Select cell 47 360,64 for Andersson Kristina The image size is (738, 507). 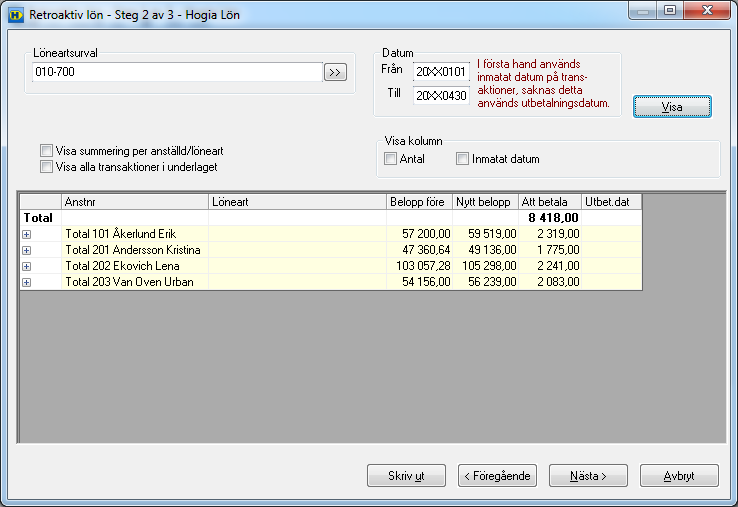click(x=419, y=250)
